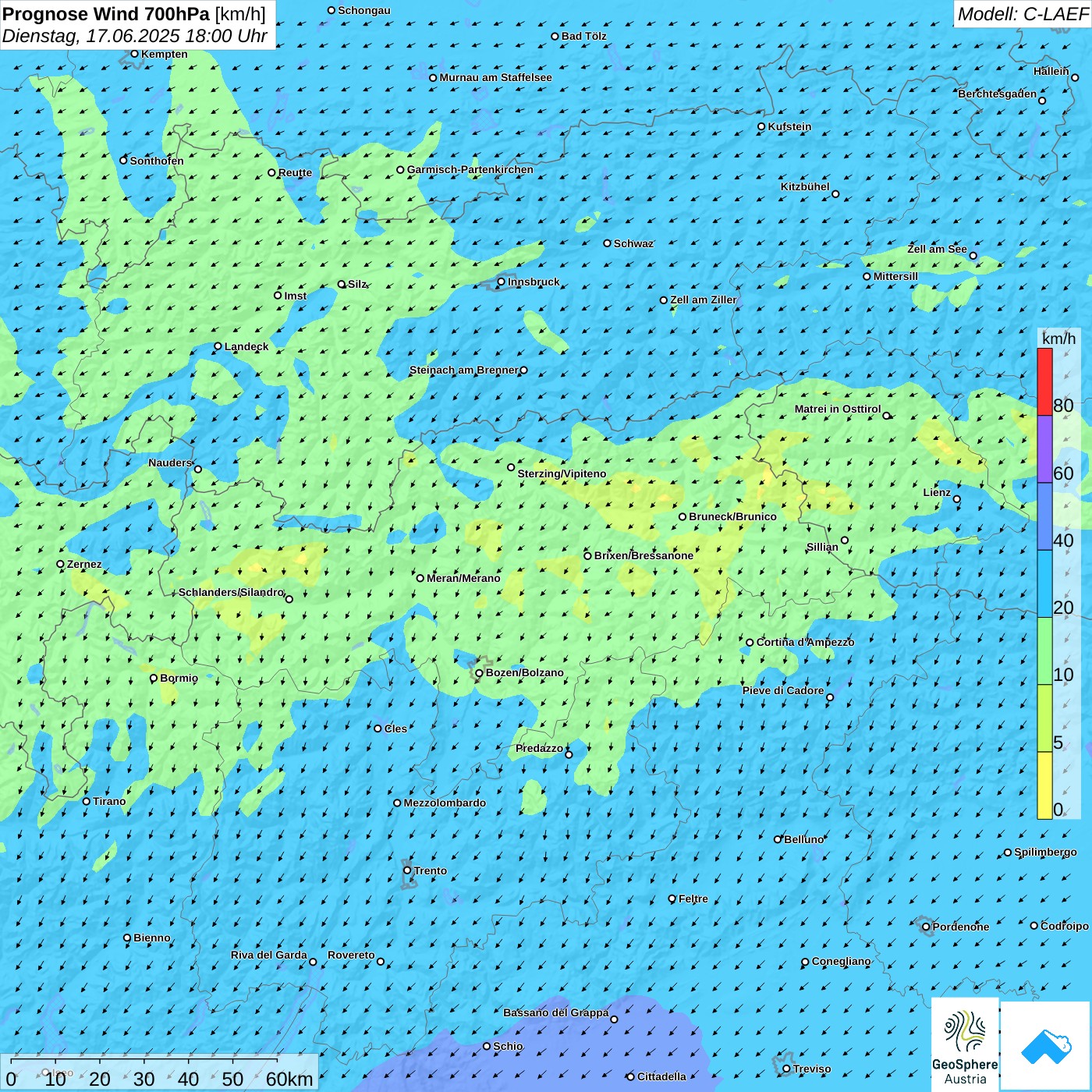Select the Steinach am Brenner label

coord(463,370)
